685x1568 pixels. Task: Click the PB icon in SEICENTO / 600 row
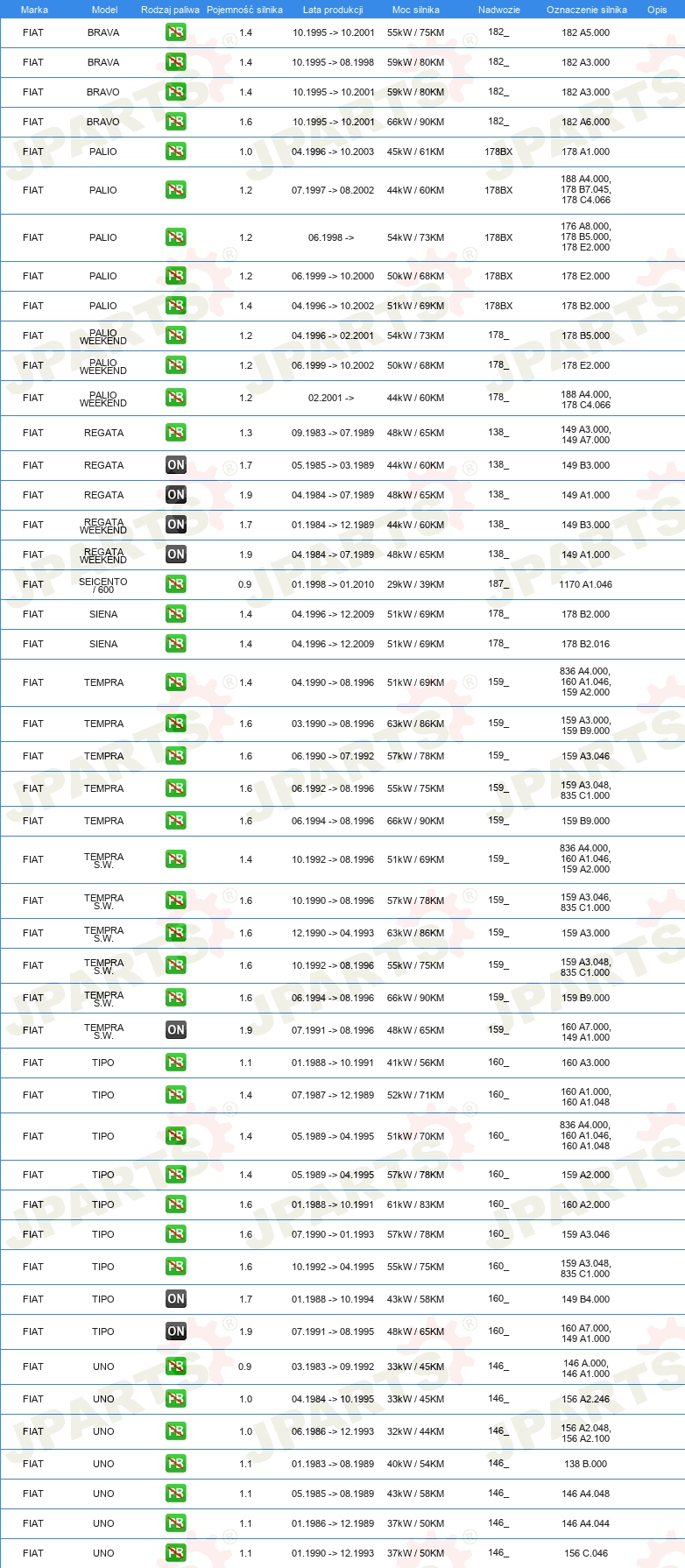176,584
